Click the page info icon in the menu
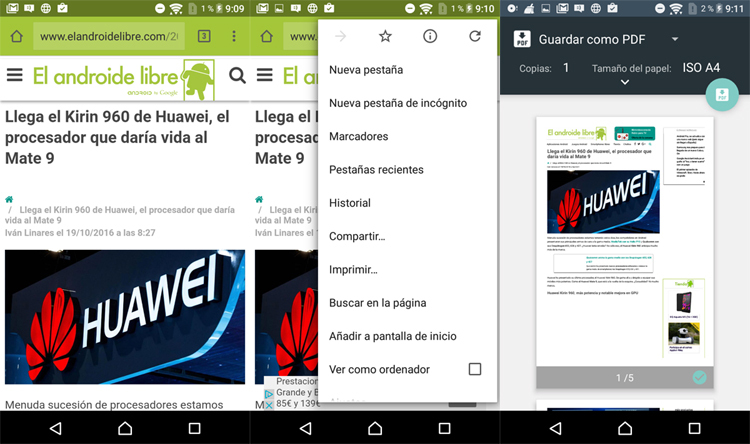This screenshot has width=750, height=444. (x=430, y=37)
